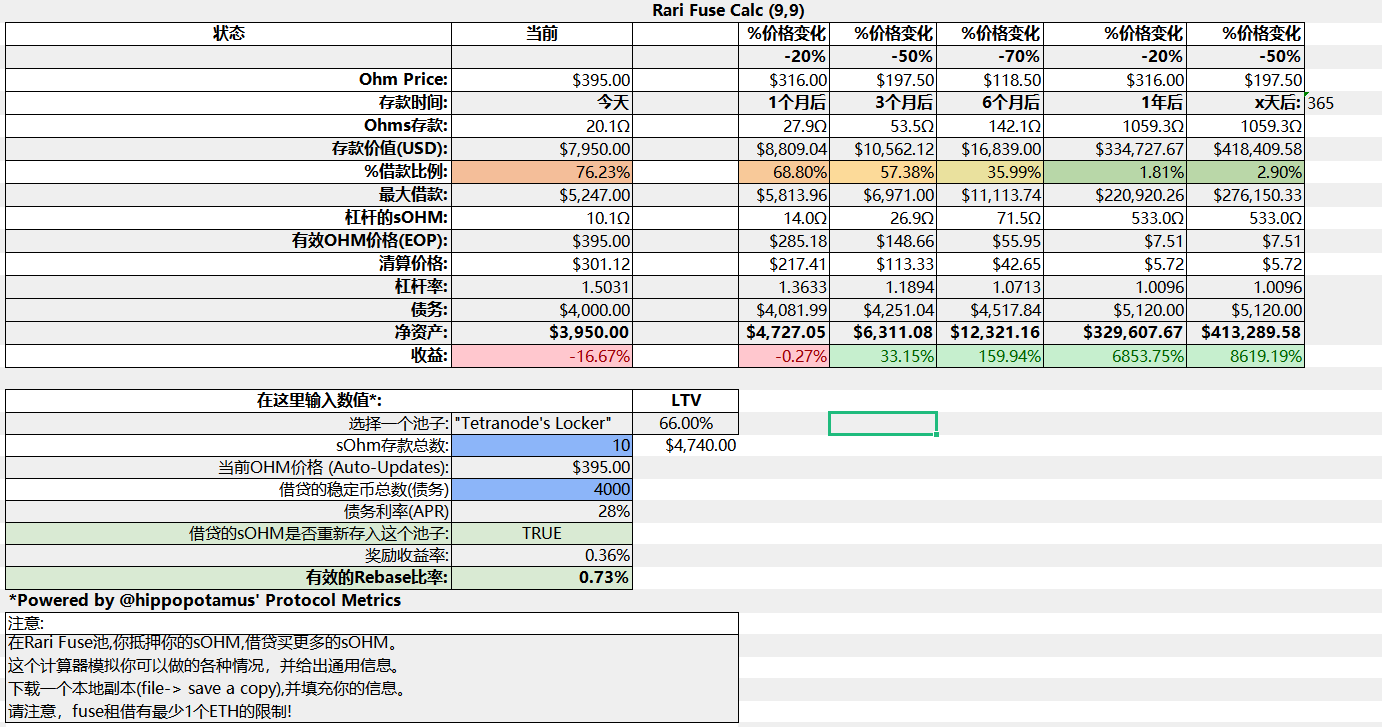Select the 6个月后 header cell
The height and width of the screenshot is (727, 1382).
990,102
